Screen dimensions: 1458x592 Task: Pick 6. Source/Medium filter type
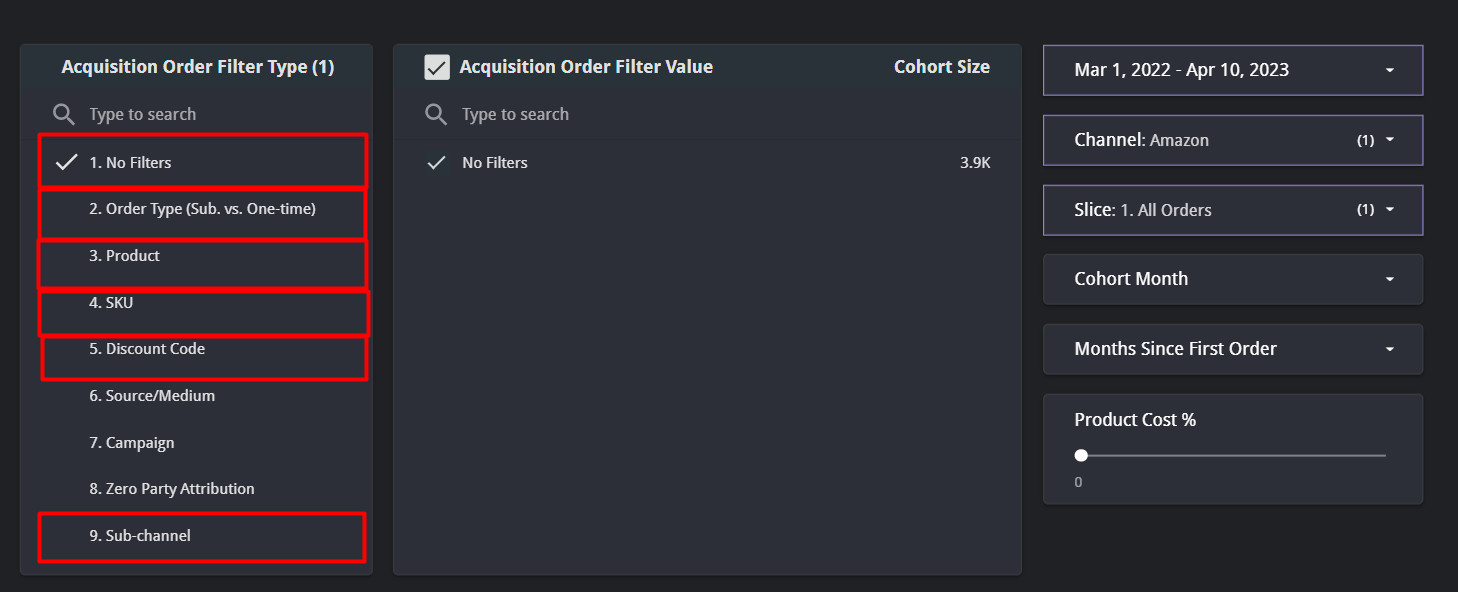[152, 396]
